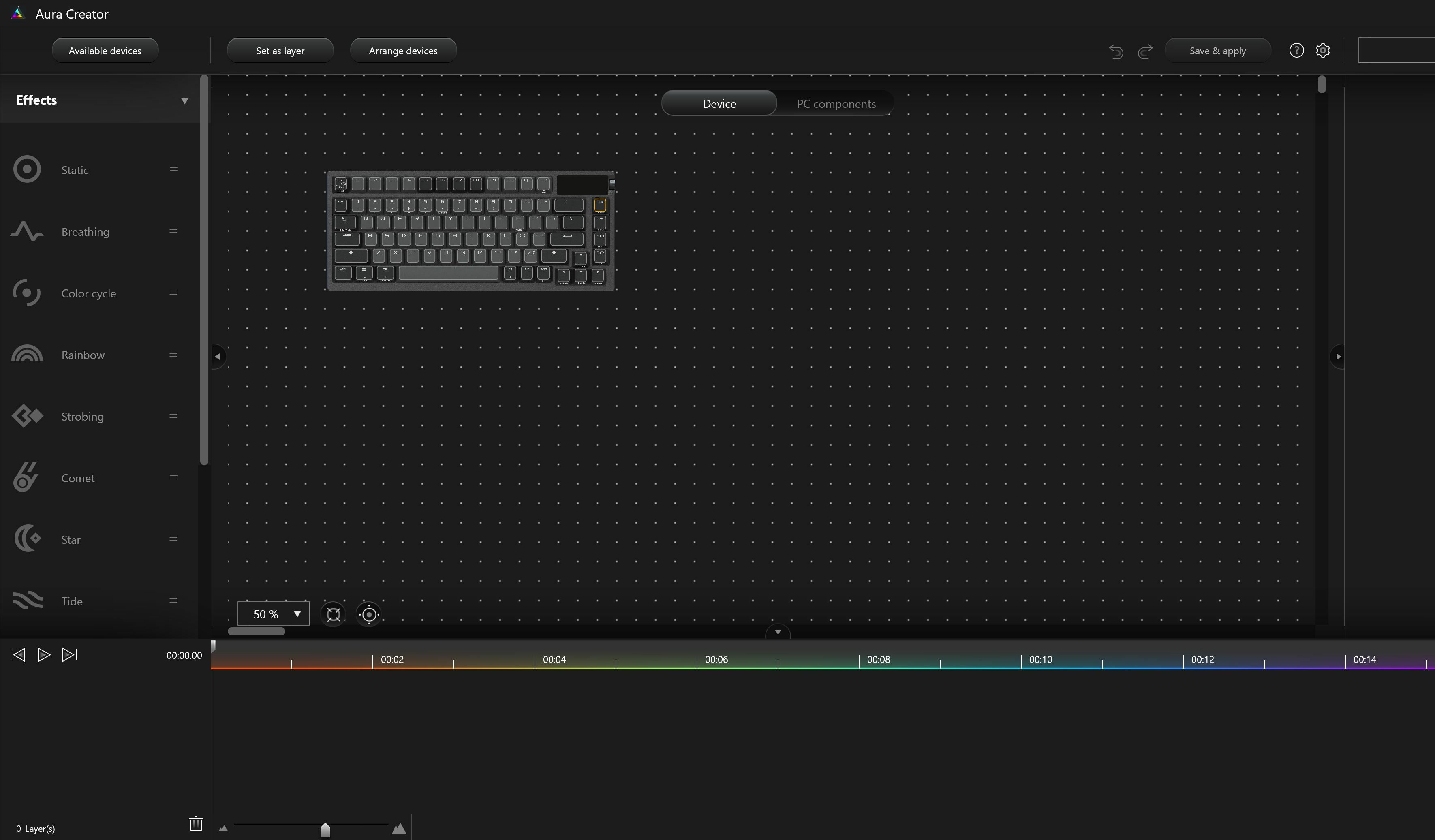Screen dimensions: 1435x840
Task: Select the Static effect
Action: [74, 169]
